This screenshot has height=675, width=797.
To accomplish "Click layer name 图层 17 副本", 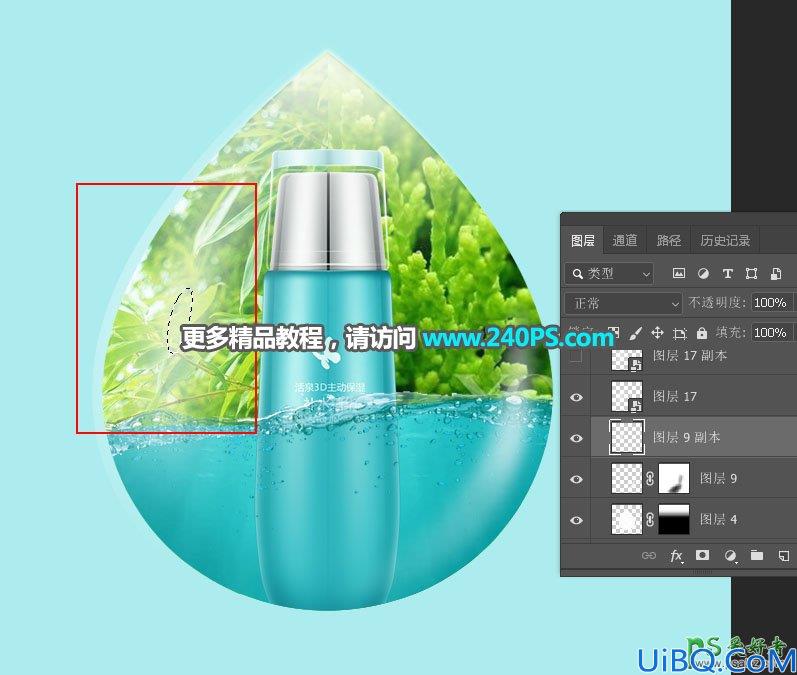I will pos(690,356).
